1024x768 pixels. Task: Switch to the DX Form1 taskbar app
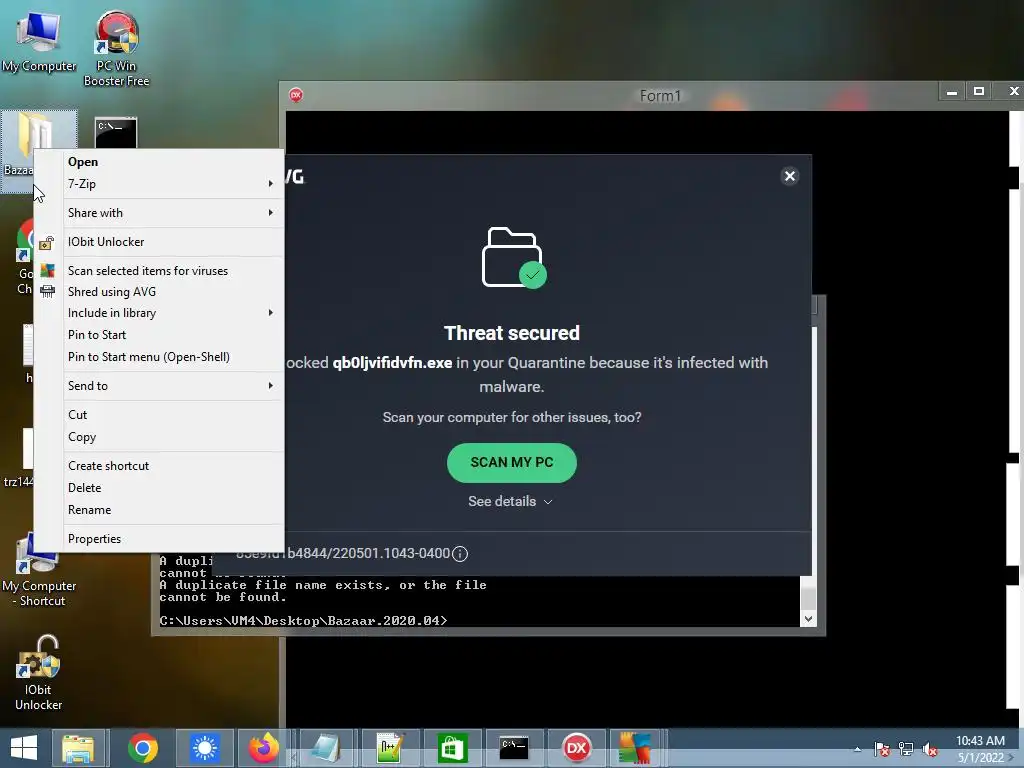(x=577, y=748)
